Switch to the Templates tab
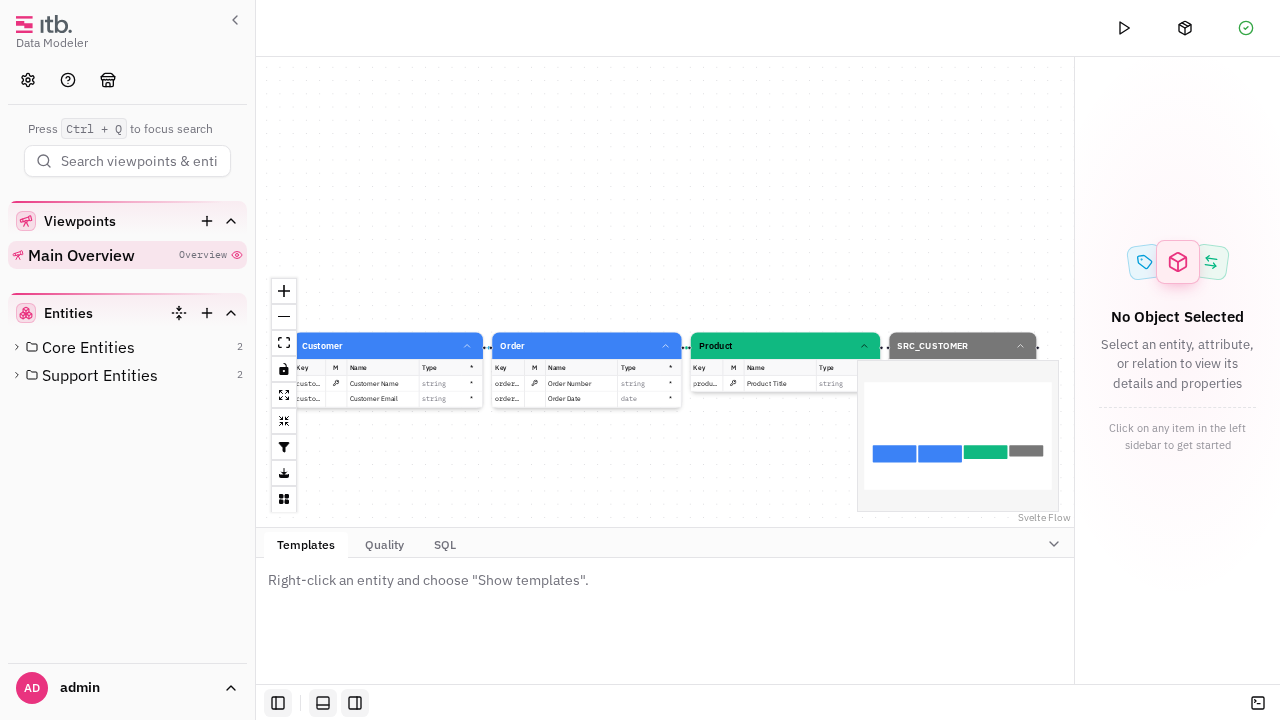Image resolution: width=1280 pixels, height=720 pixels. click(306, 545)
